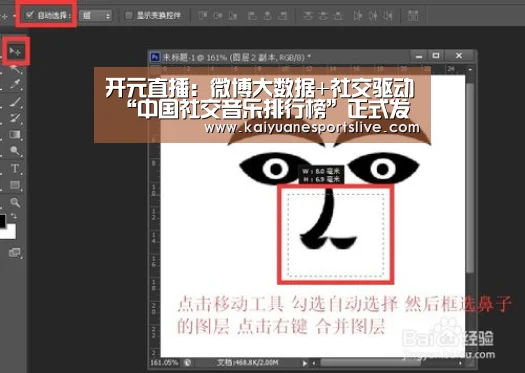Click the background white color swatch
The image size is (525, 373).
[x=10, y=232]
